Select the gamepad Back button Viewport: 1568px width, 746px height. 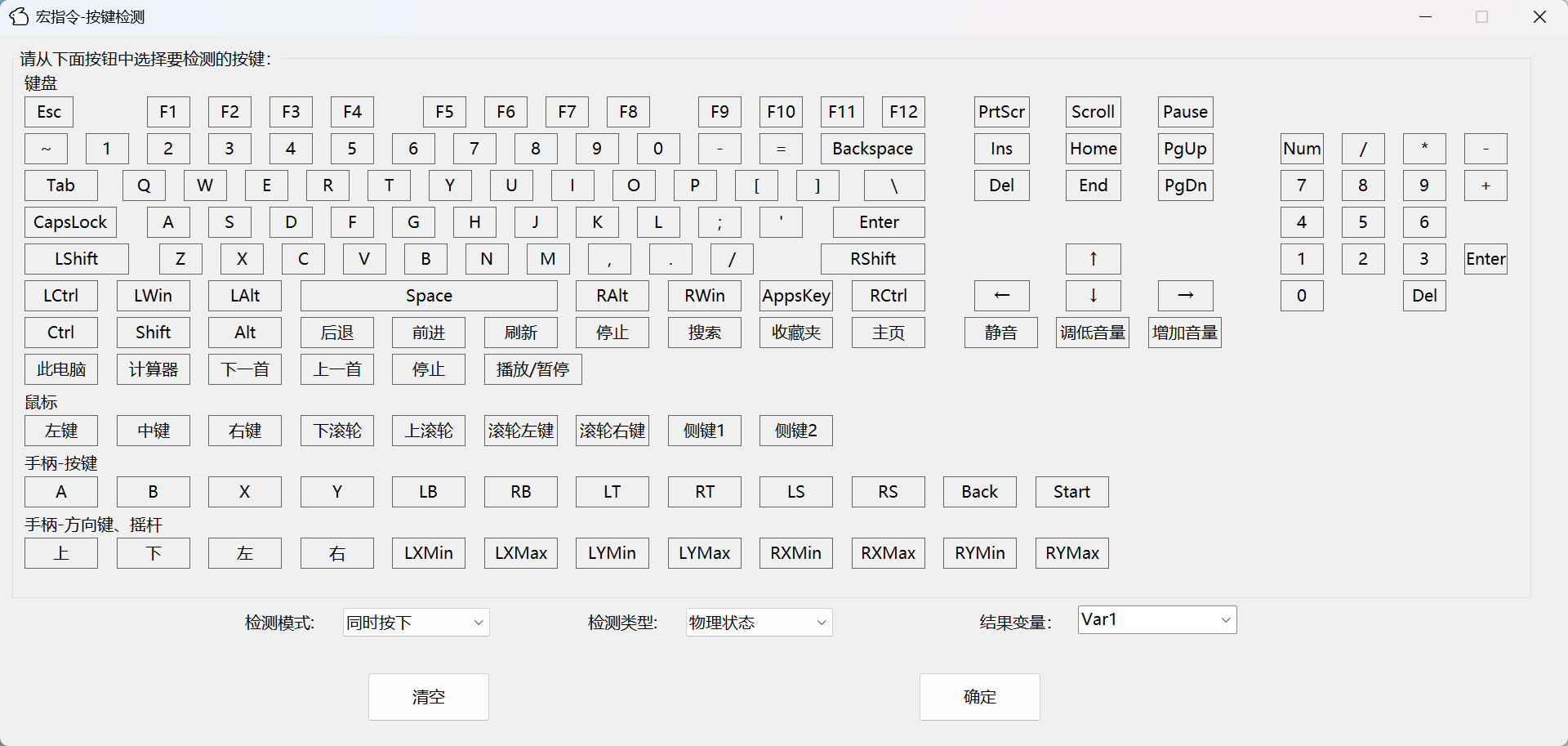point(980,492)
